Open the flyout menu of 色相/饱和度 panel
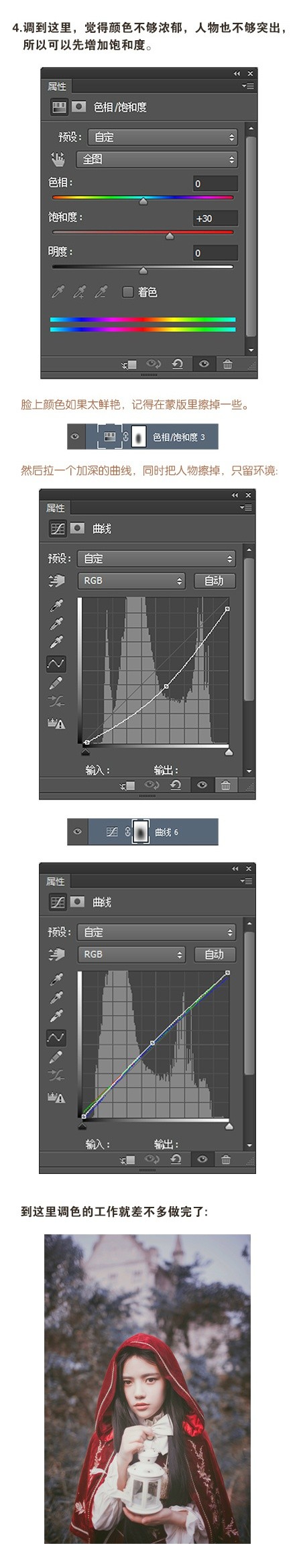The image size is (295, 1568). click(248, 86)
